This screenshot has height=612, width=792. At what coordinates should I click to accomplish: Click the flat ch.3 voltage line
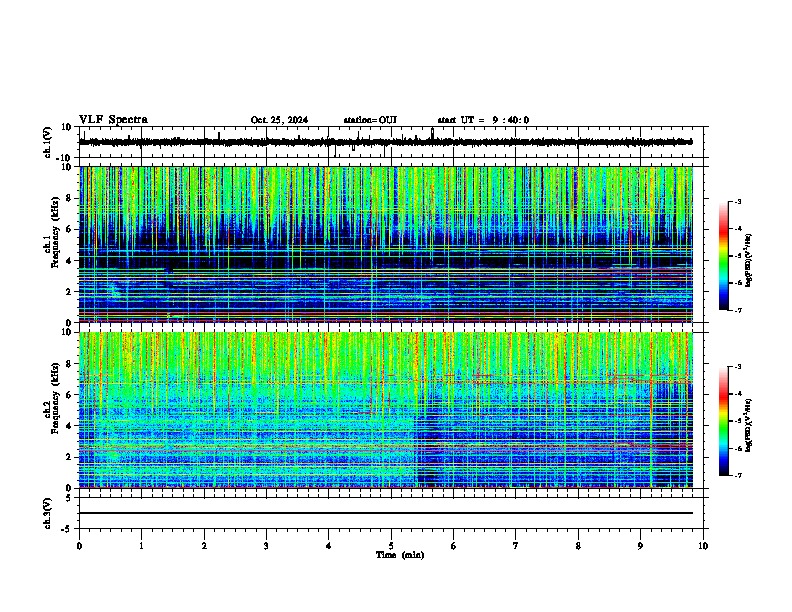tap(386, 513)
